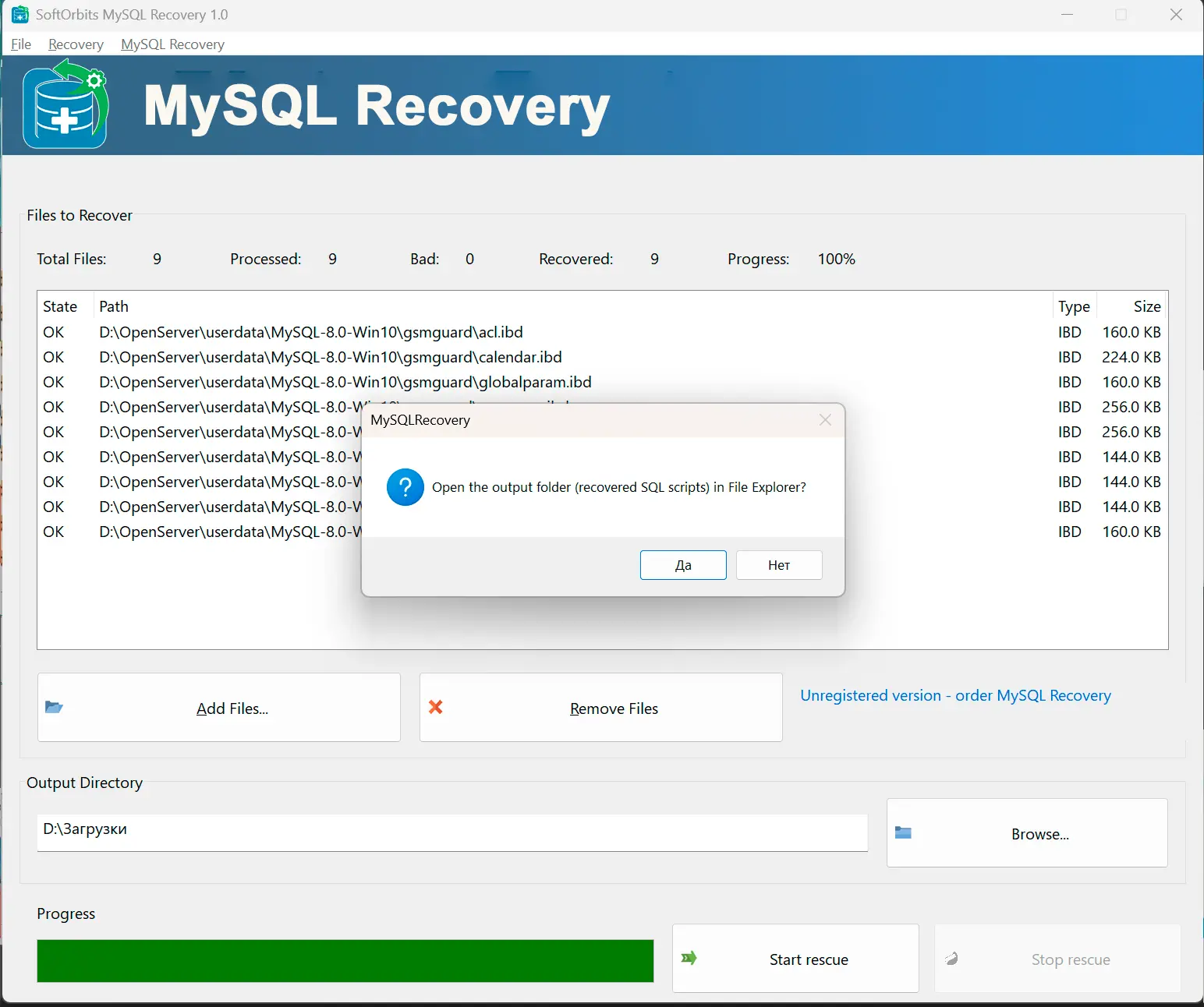Click the folder icon on Add Files button

pyautogui.click(x=53, y=707)
